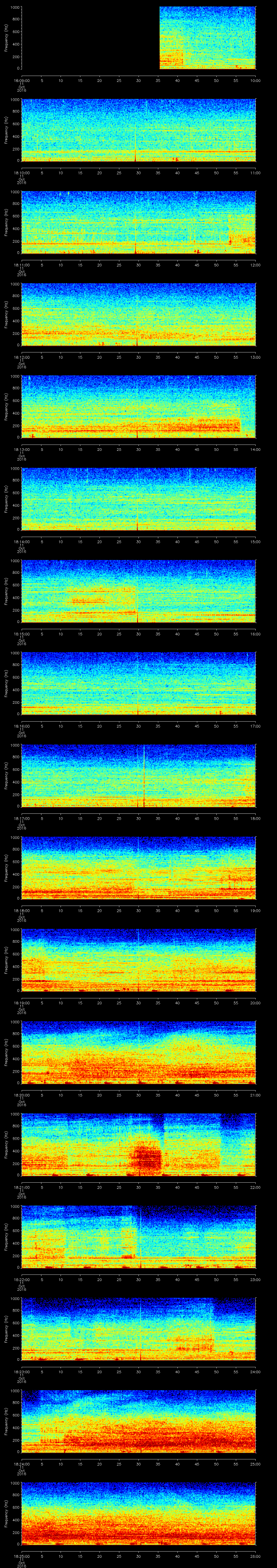277x1568 pixels.
Task: Click the 18:12:00 start time label
Action: (21, 357)
